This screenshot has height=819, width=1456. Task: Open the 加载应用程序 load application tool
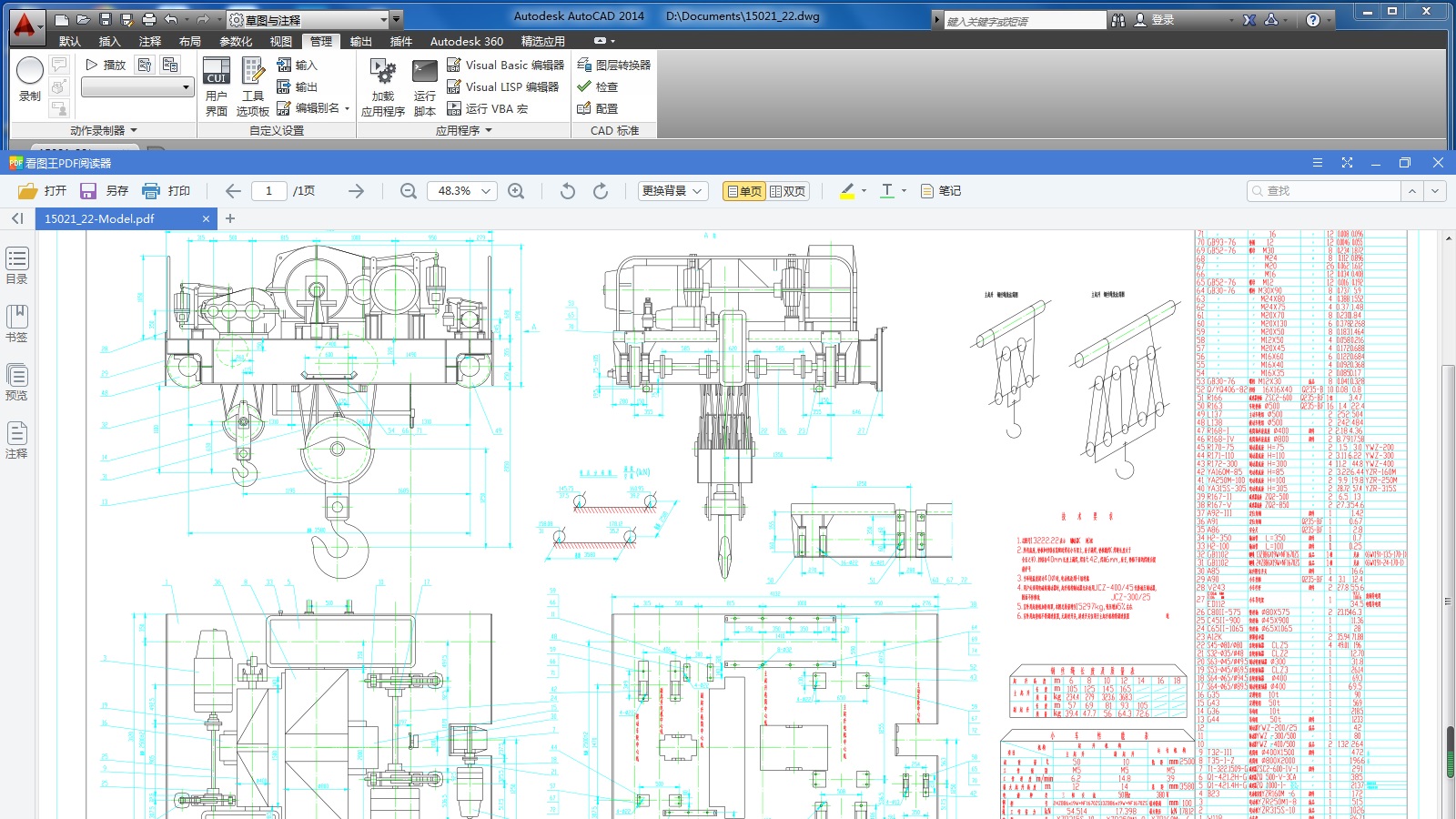coord(383,87)
